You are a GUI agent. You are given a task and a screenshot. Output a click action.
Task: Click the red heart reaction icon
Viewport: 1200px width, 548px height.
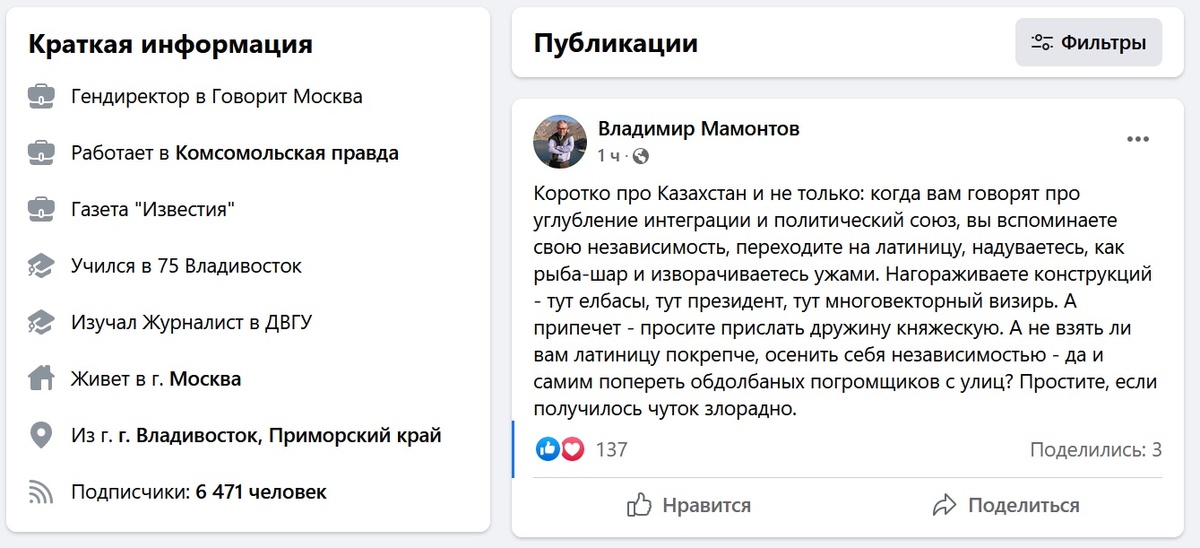coord(572,449)
